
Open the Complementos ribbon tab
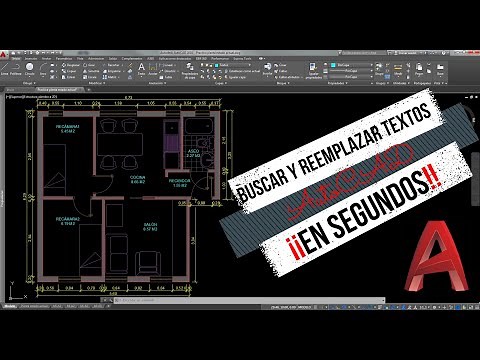(132, 59)
